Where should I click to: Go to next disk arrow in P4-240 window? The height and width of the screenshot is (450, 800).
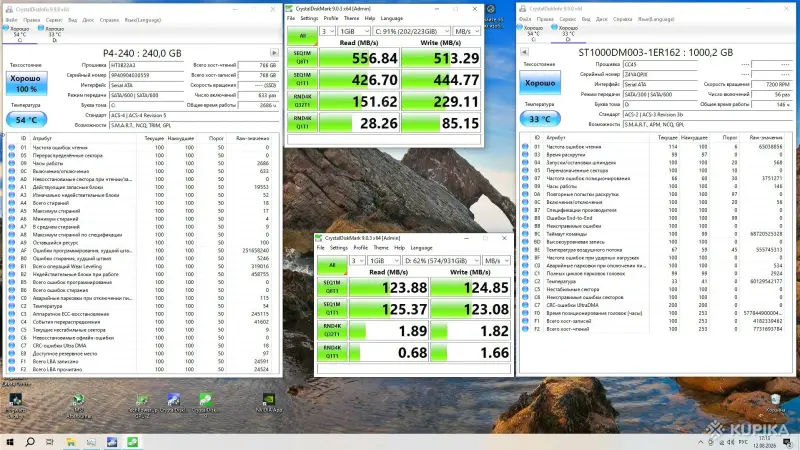[x=274, y=53]
